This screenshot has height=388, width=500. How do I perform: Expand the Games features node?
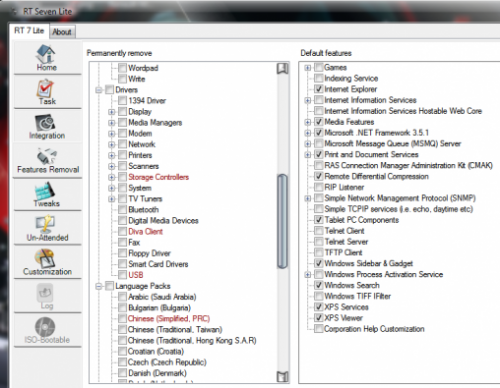tap(308, 68)
